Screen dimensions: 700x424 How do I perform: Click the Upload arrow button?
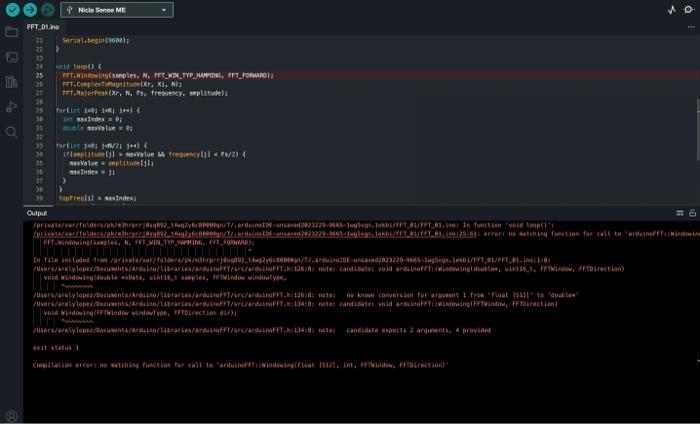coord(30,10)
